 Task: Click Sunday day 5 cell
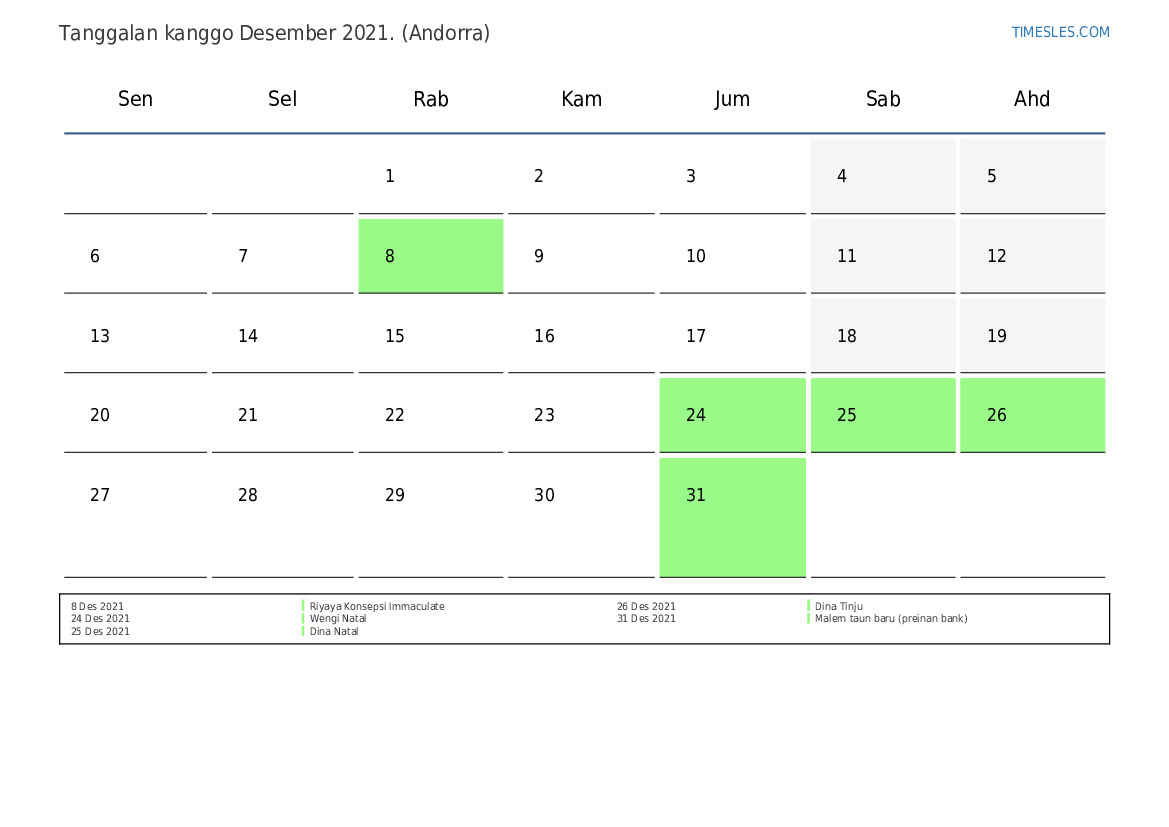point(1033,176)
